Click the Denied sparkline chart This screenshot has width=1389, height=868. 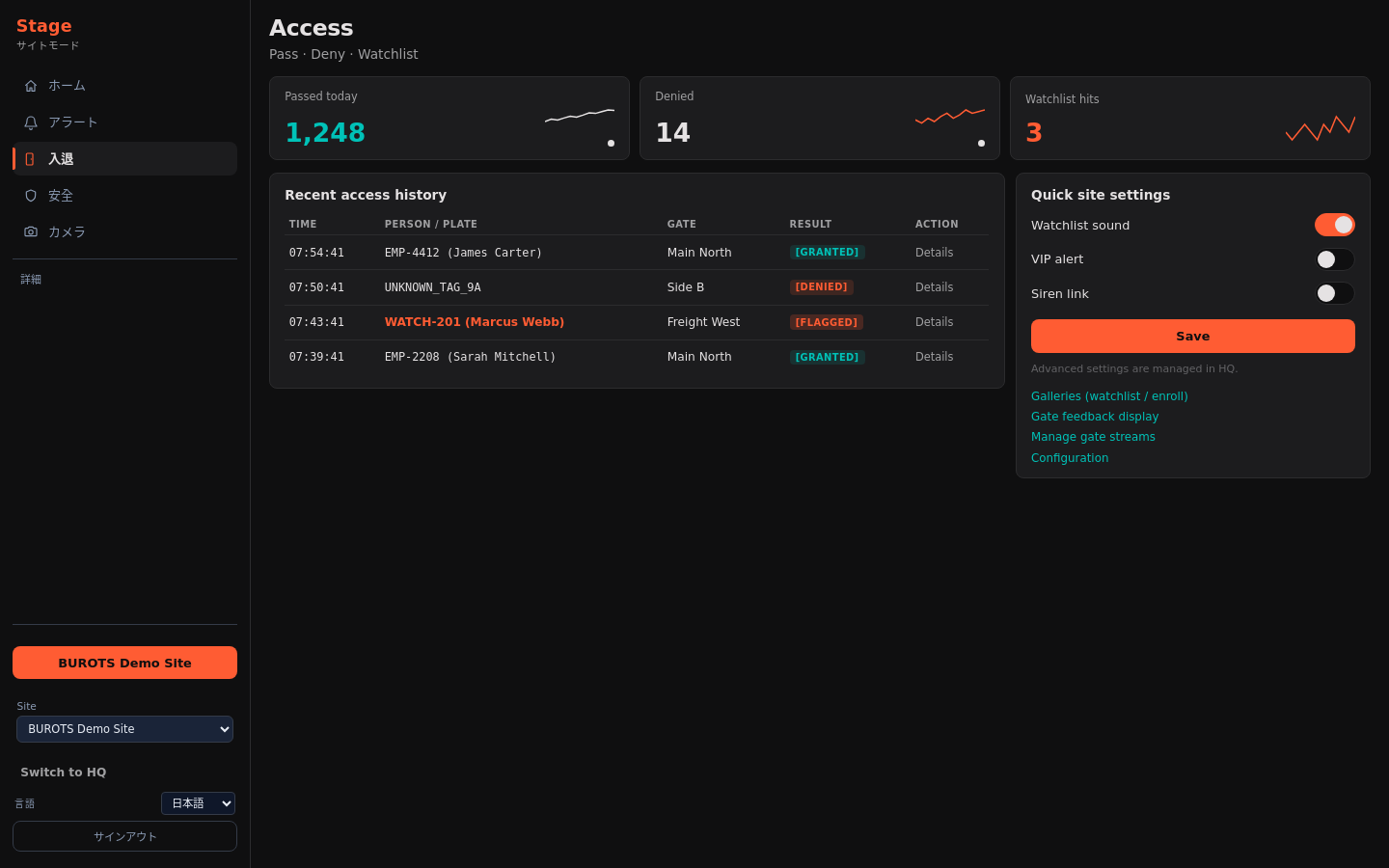[950, 116]
